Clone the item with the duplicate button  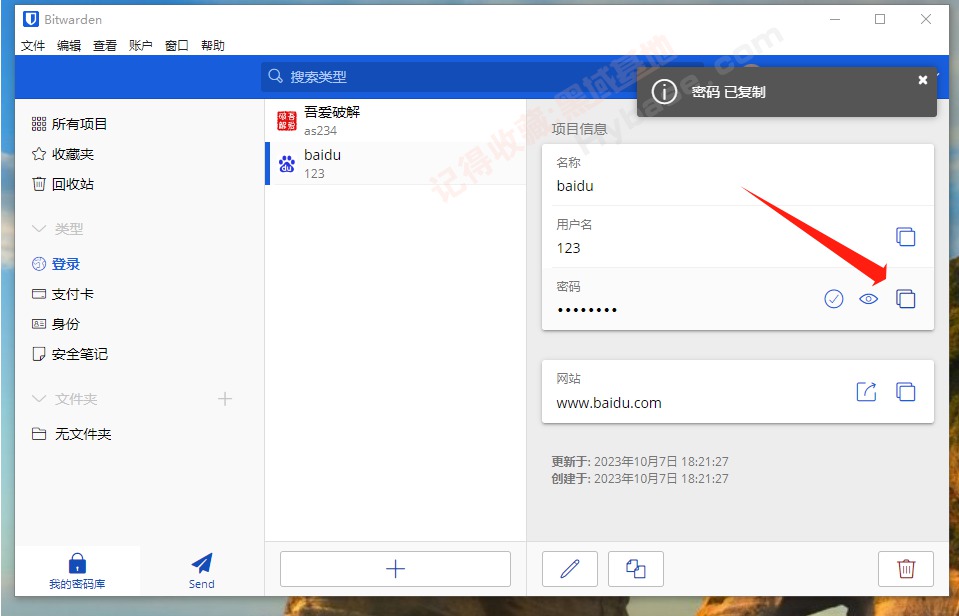click(x=635, y=569)
